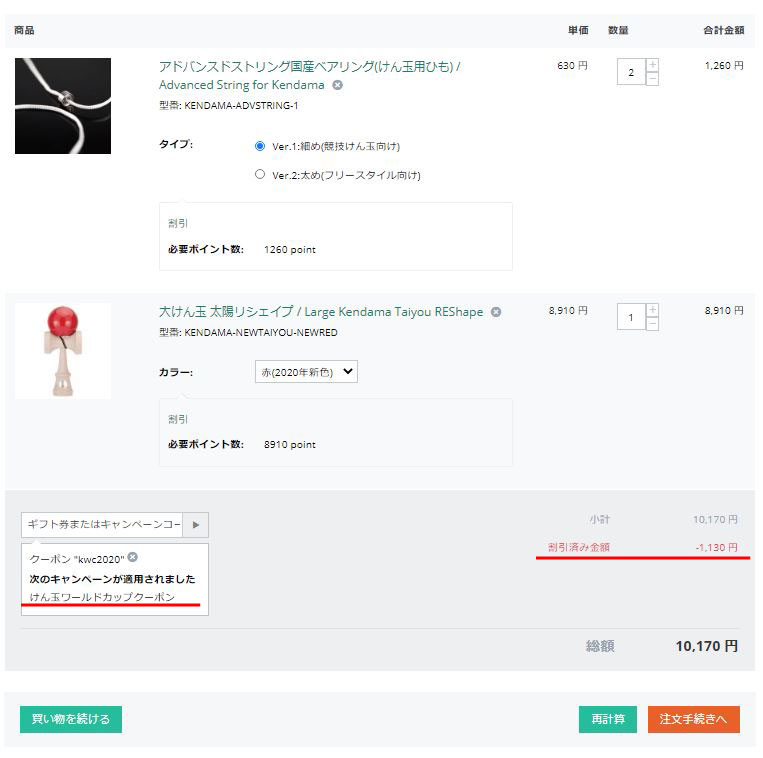Image resolution: width=763 pixels, height=758 pixels.
Task: Open the カラー dropdown for kendama
Action: (306, 372)
